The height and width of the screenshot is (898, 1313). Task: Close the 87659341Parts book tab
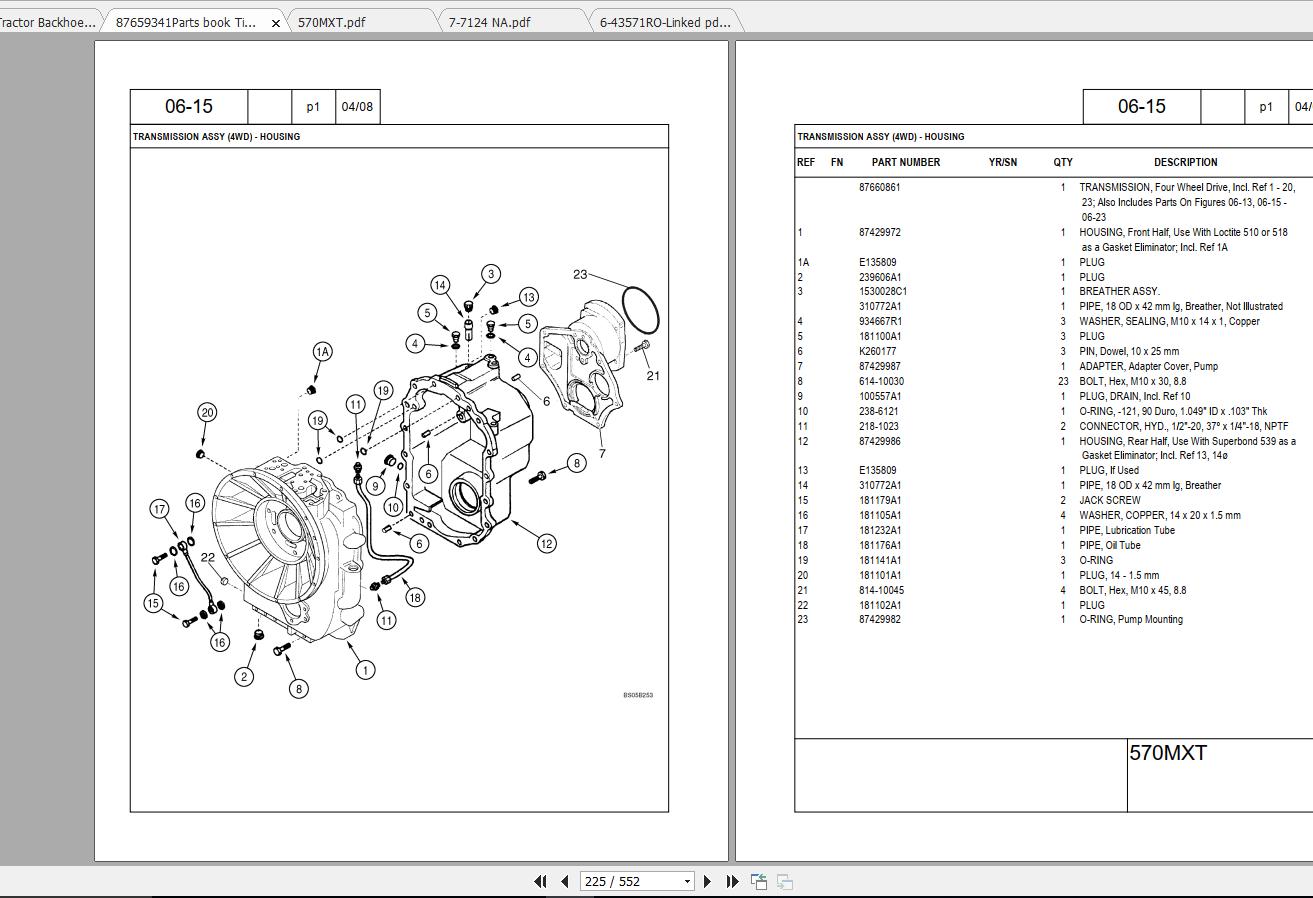(276, 23)
